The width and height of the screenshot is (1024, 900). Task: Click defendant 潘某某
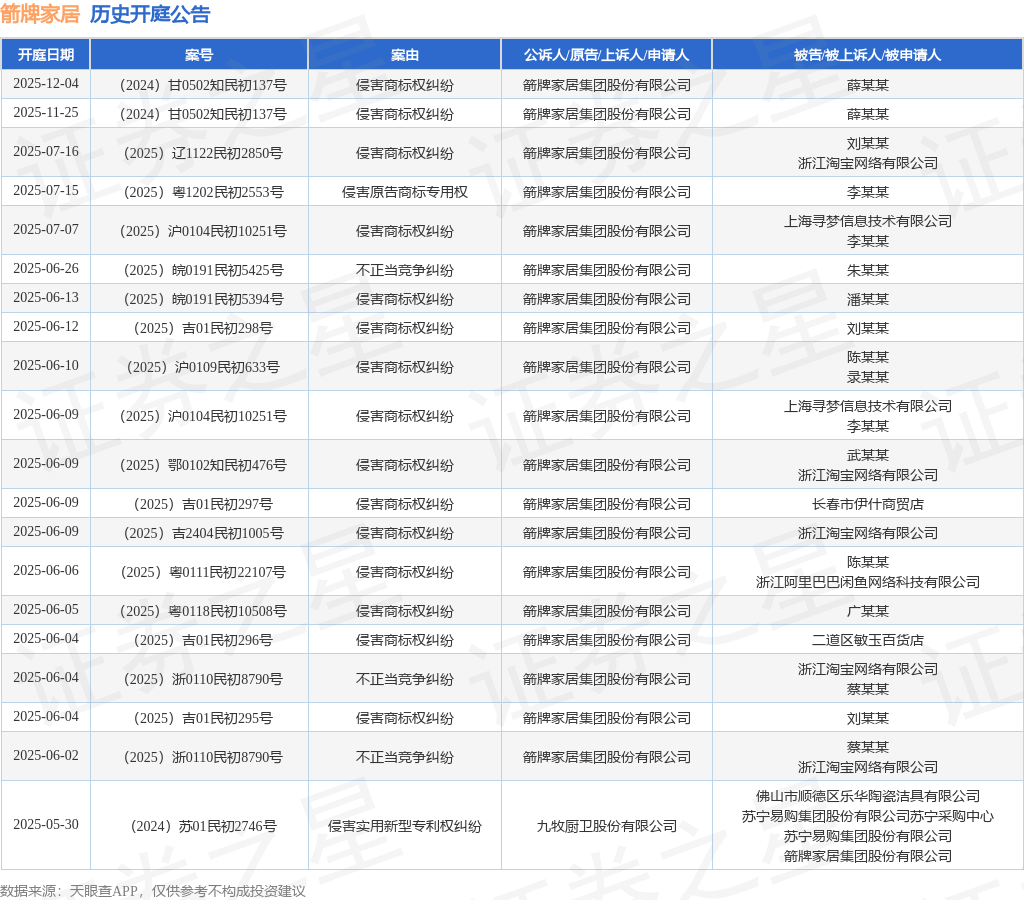(x=867, y=300)
